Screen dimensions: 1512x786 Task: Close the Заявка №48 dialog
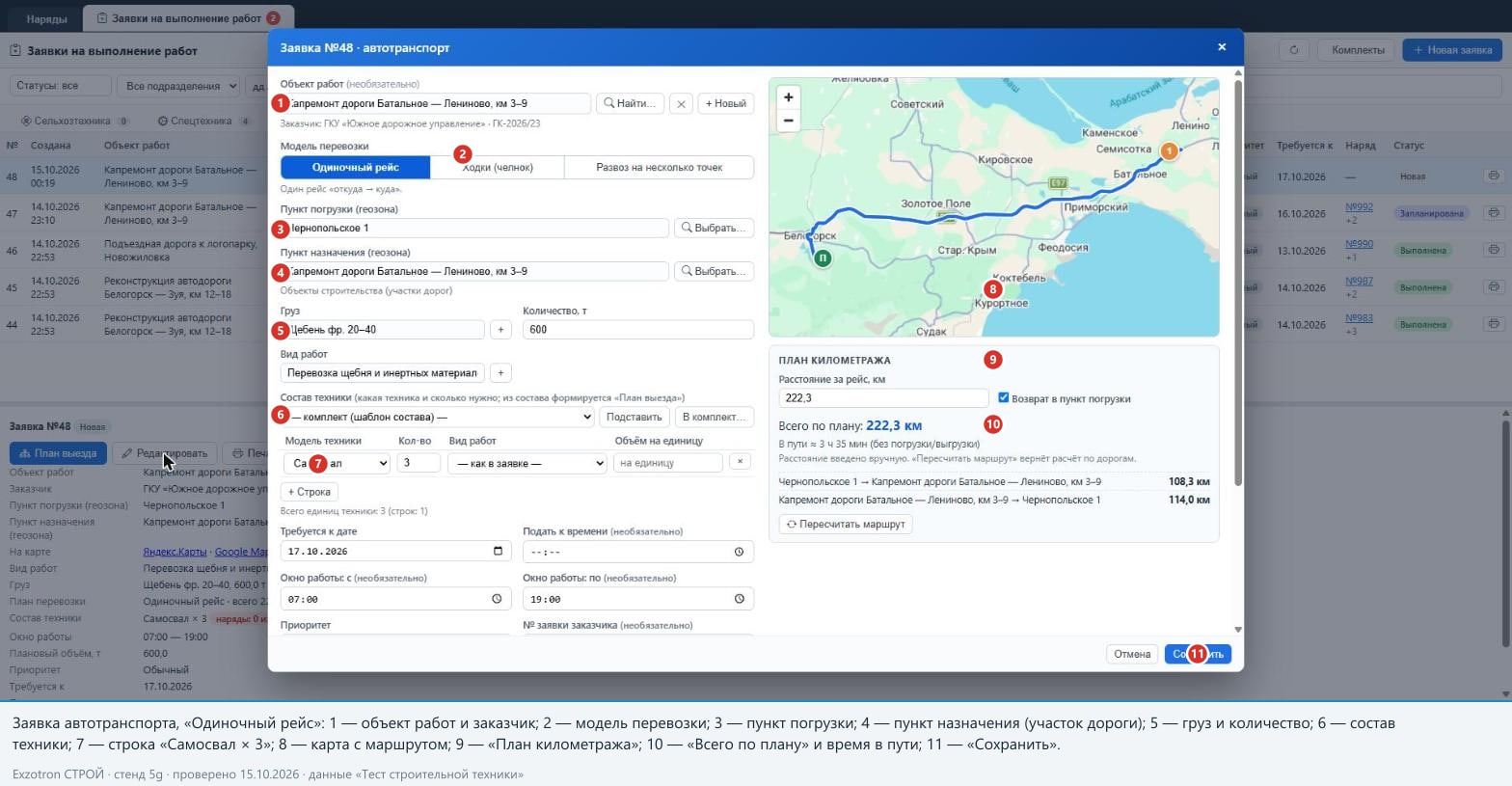1222,47
